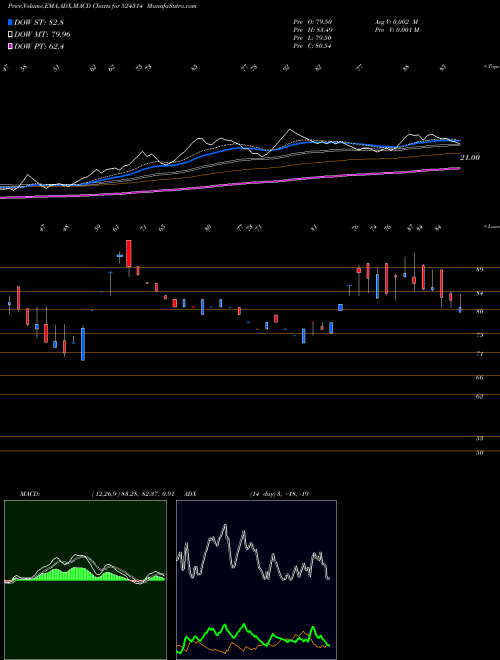Click the 'Pre L: 79.50' low value
This screenshot has height=660, width=500.
click(313, 37)
